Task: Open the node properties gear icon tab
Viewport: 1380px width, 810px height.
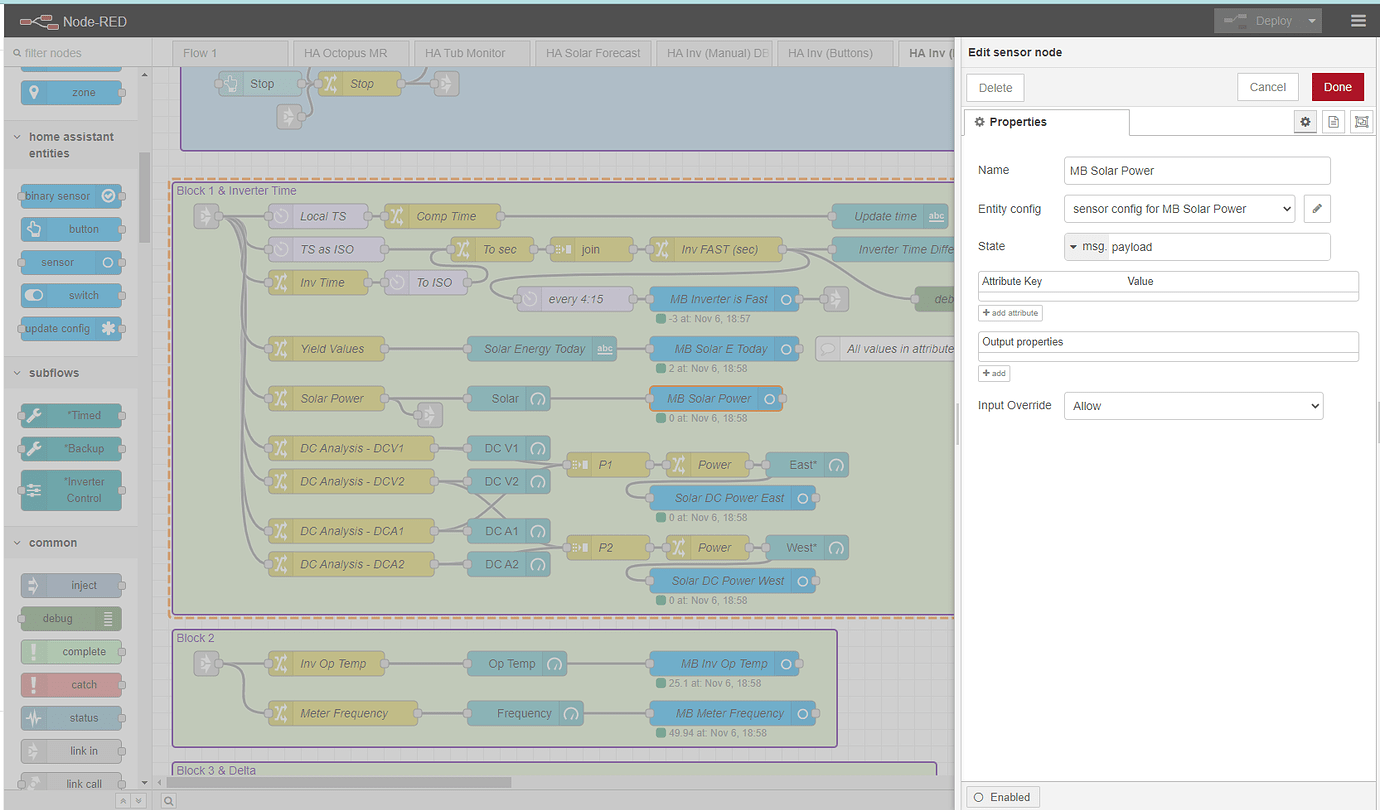Action: tap(1304, 122)
